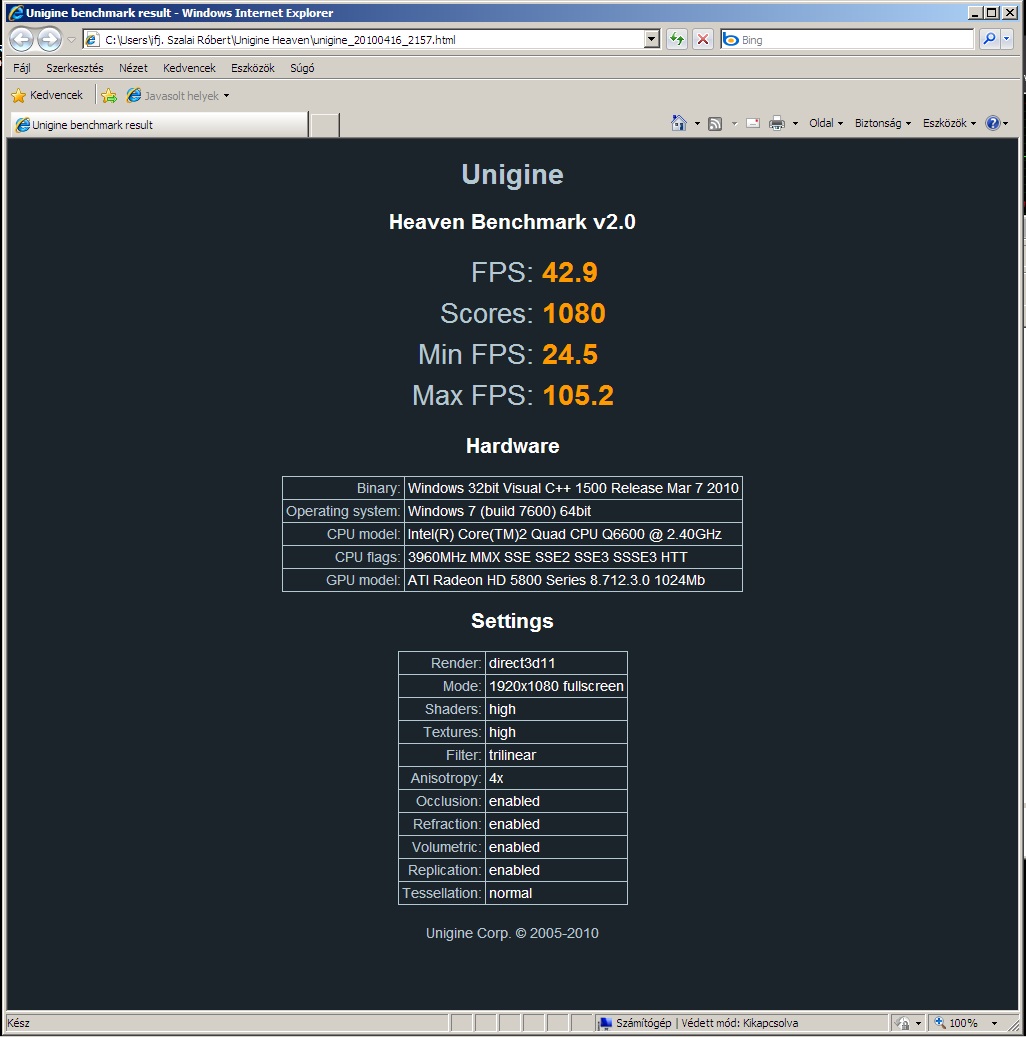Click the browser Forward arrow button
This screenshot has width=1026, height=1038.
tap(50, 40)
